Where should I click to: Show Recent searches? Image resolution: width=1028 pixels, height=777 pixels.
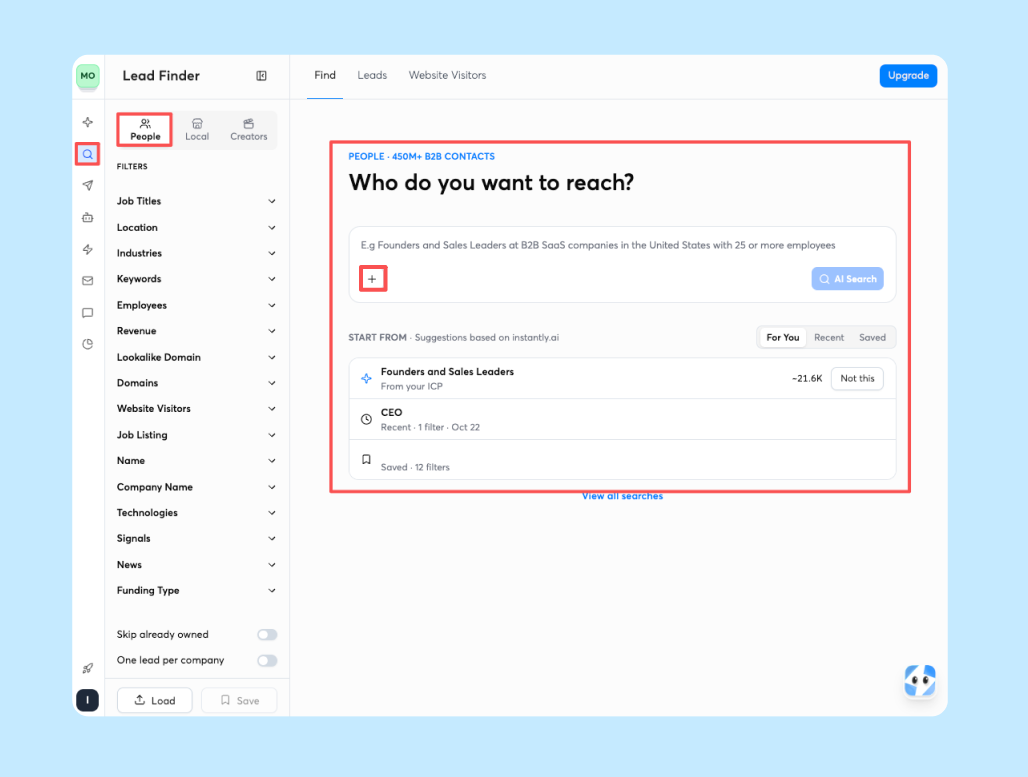point(829,338)
